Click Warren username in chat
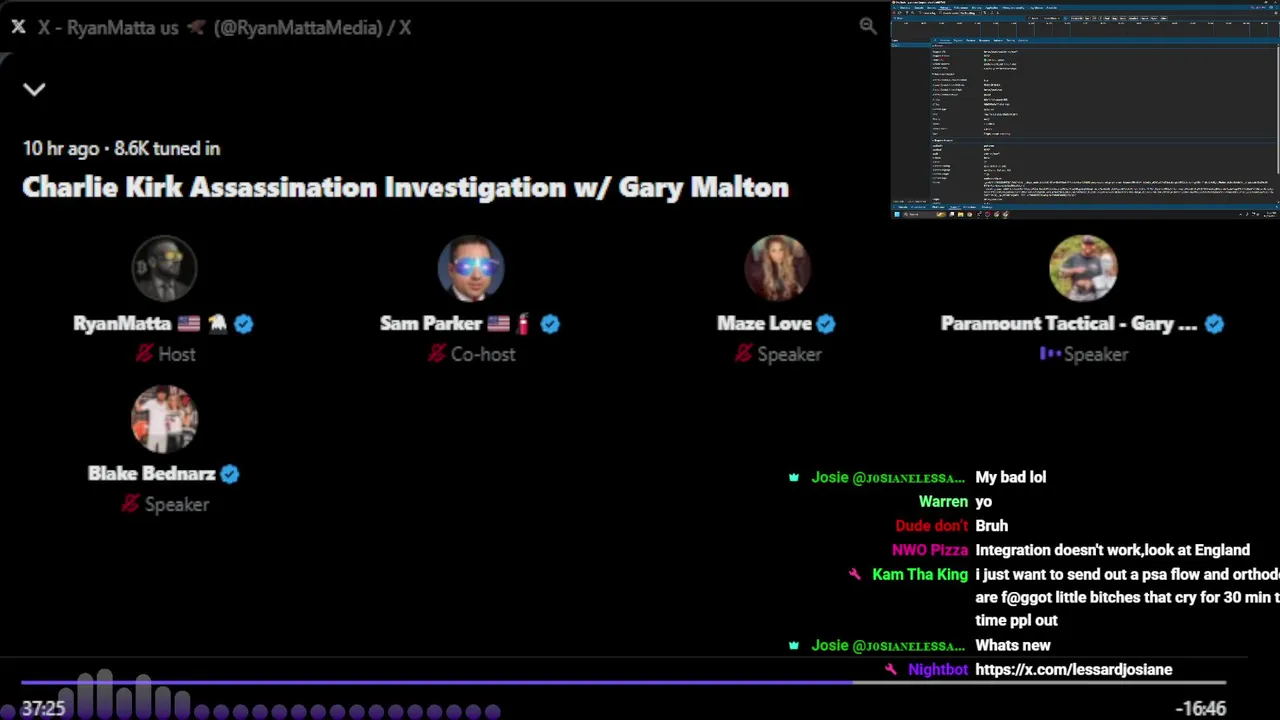The image size is (1280, 720). tap(943, 501)
